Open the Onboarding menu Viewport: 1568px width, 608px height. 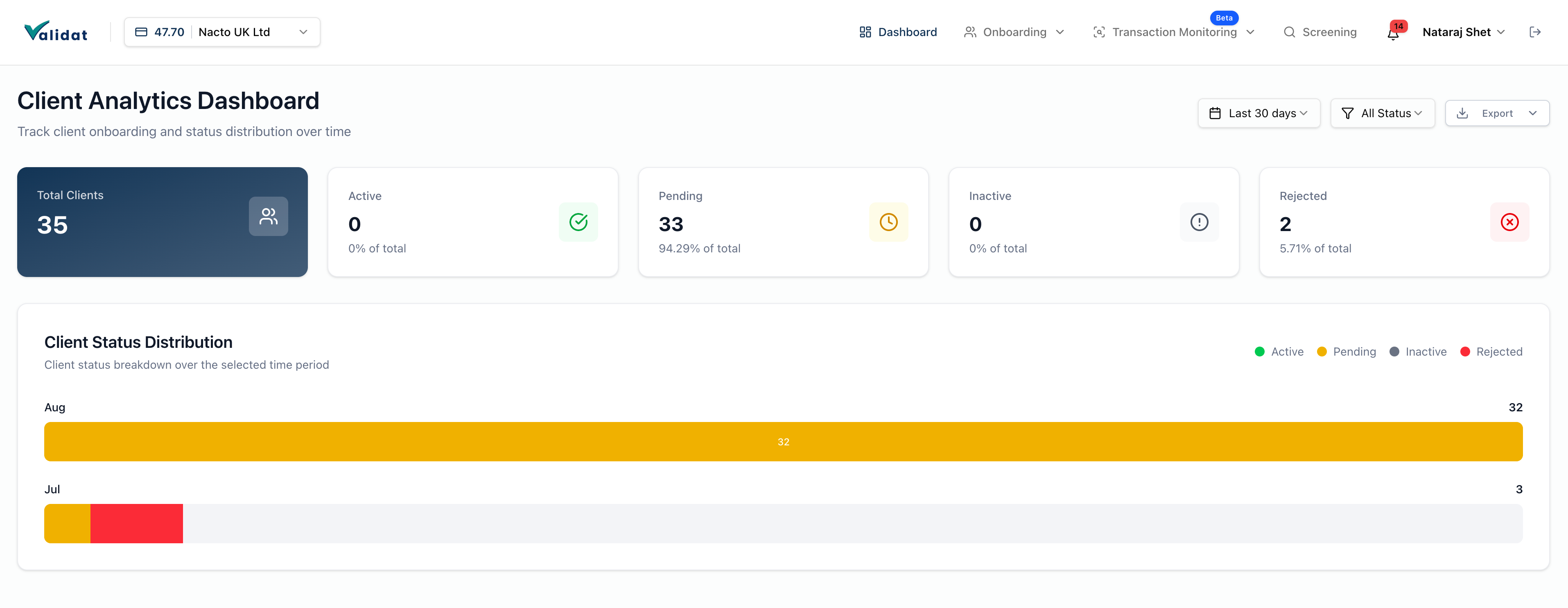pos(1014,32)
